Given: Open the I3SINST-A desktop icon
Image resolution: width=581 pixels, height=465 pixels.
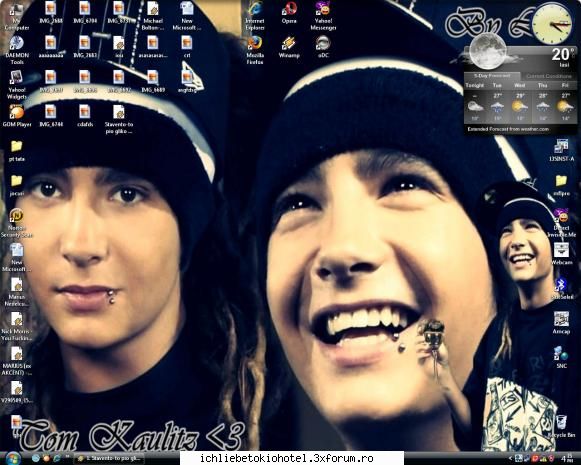Looking at the screenshot, I should point(562,150).
